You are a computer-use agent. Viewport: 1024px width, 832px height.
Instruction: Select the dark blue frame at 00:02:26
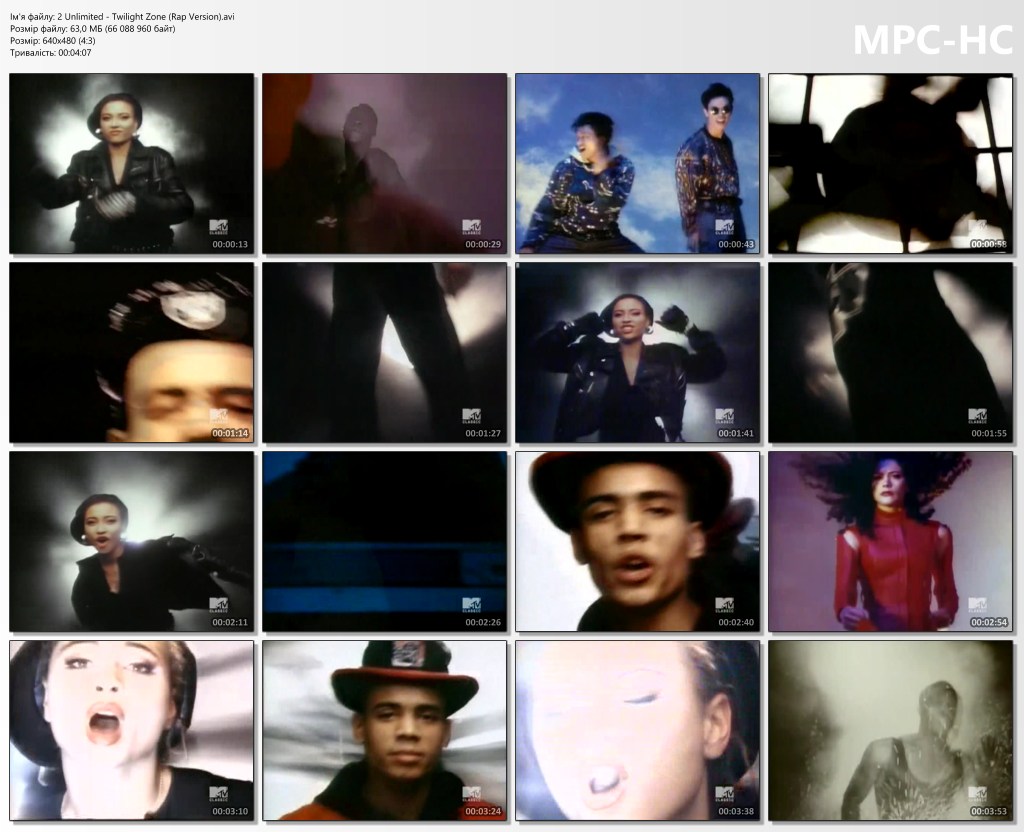click(x=385, y=541)
